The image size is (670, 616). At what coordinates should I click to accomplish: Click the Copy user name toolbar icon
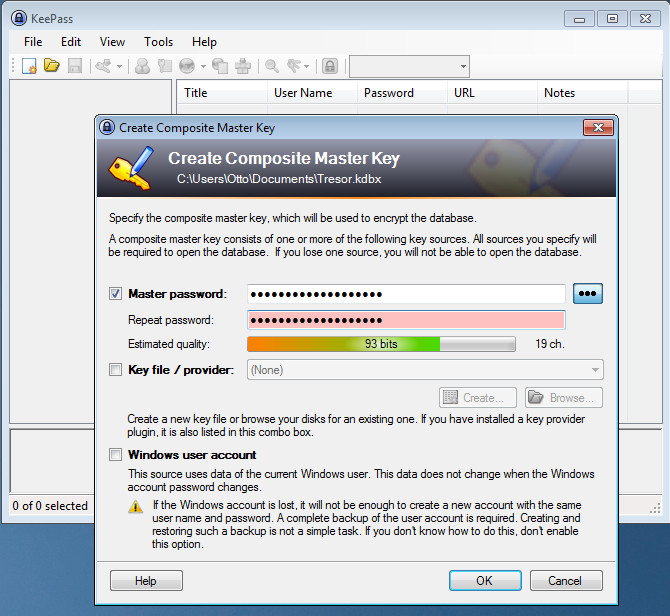[x=143, y=66]
